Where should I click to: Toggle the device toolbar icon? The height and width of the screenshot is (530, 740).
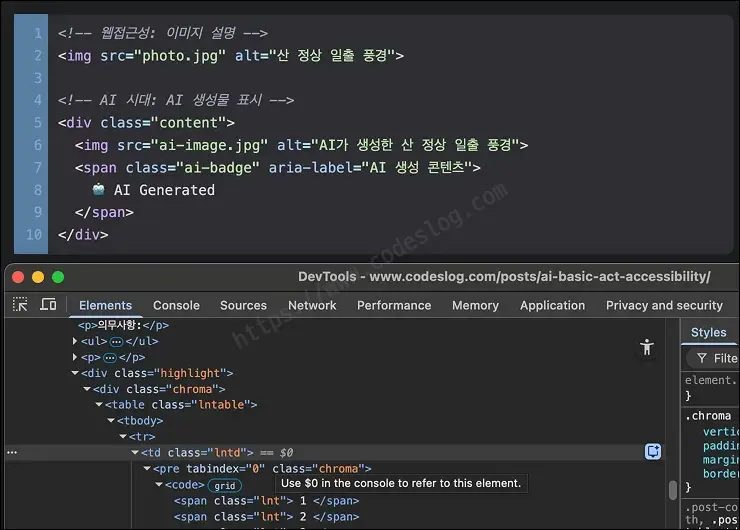coord(48,304)
